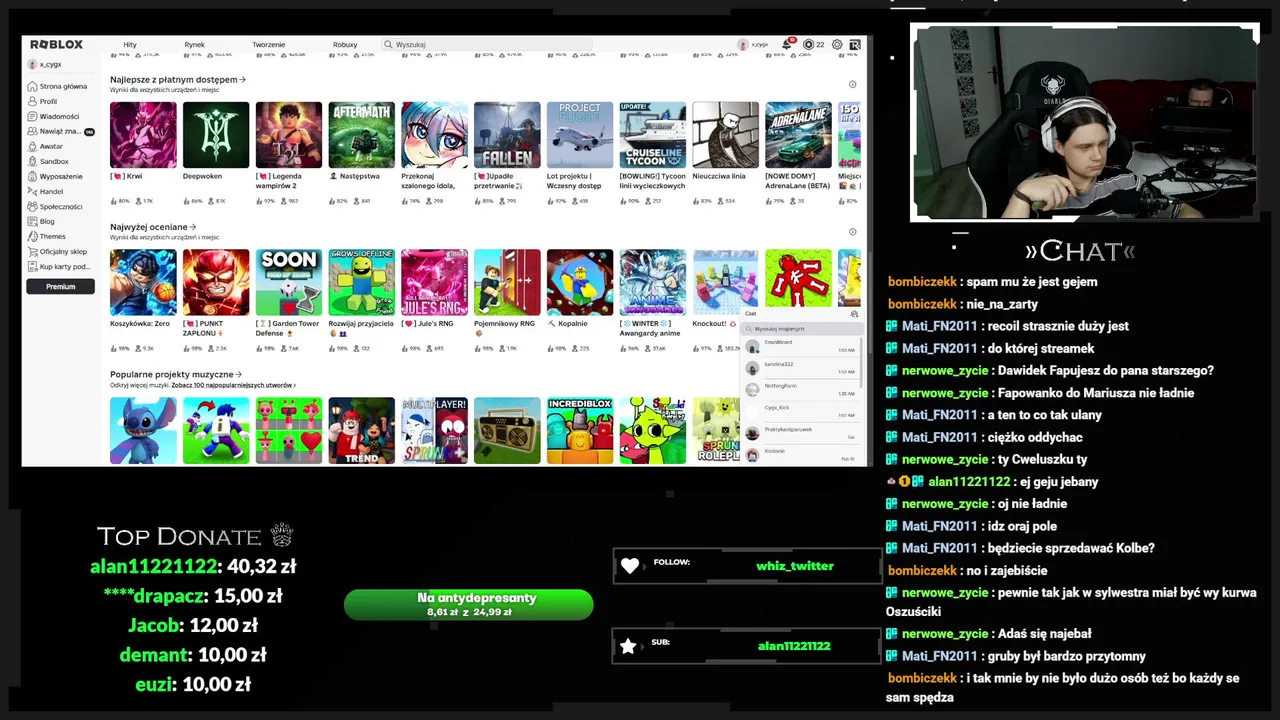Open the Tworzenie tab

pyautogui.click(x=268, y=44)
